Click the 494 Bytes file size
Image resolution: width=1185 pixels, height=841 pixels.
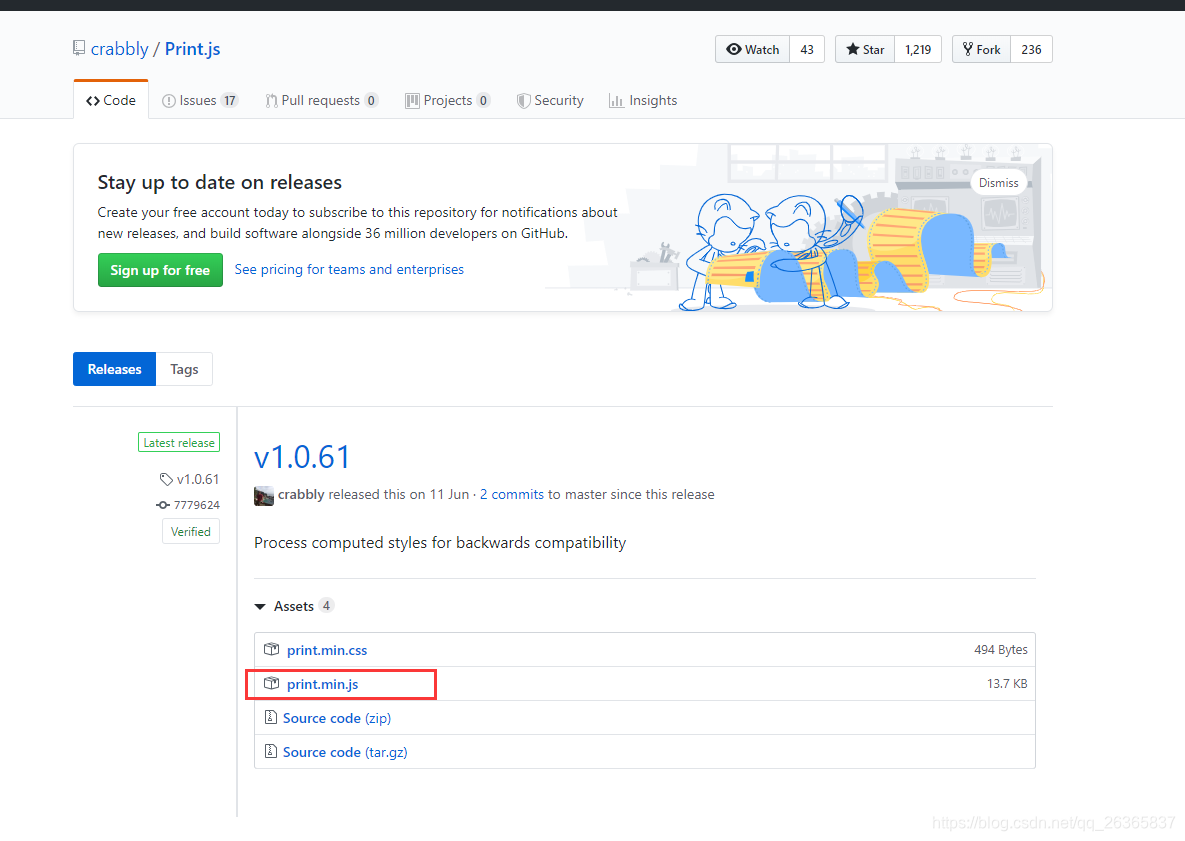[1001, 649]
